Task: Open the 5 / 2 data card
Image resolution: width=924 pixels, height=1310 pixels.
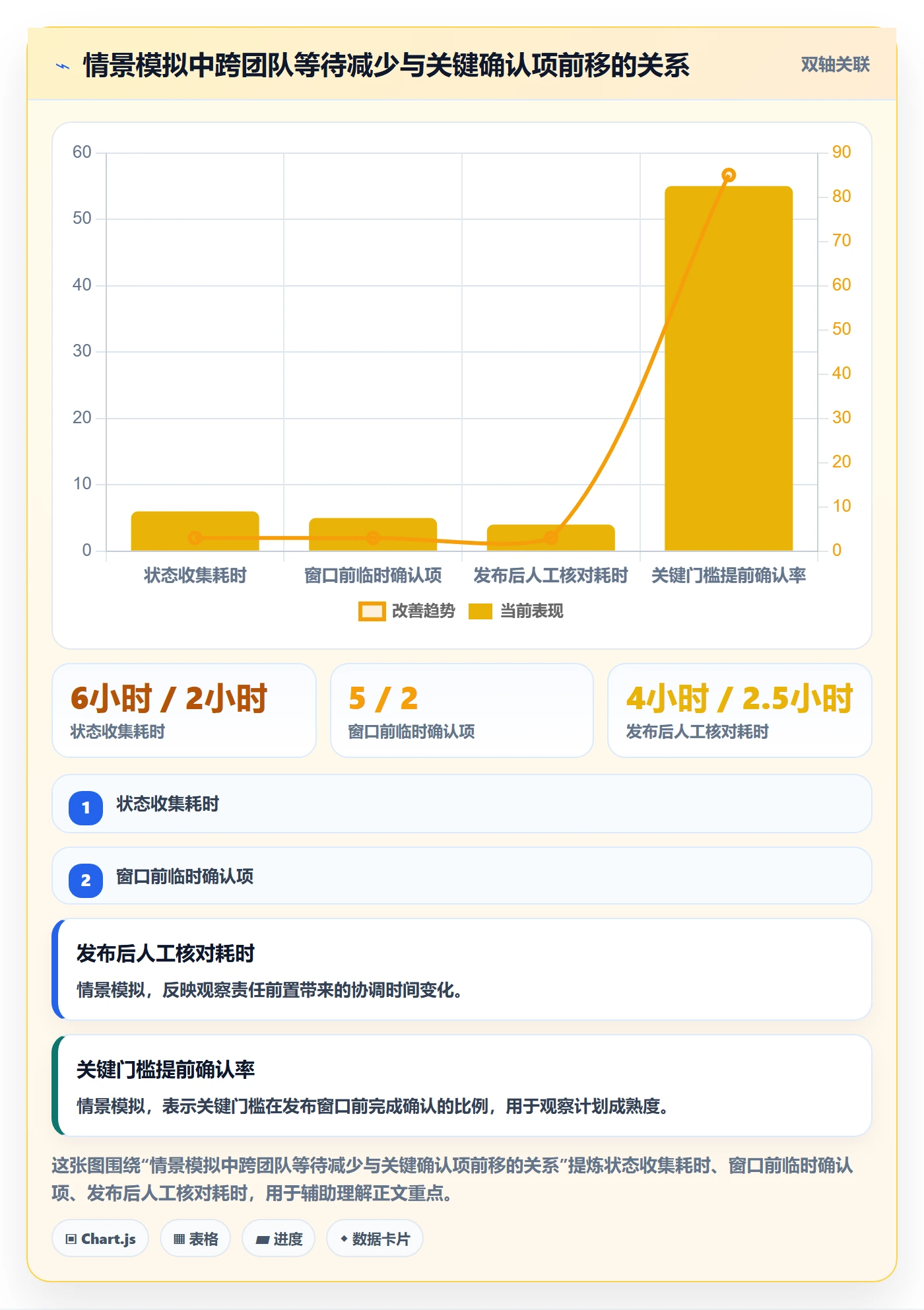Action: [x=462, y=710]
